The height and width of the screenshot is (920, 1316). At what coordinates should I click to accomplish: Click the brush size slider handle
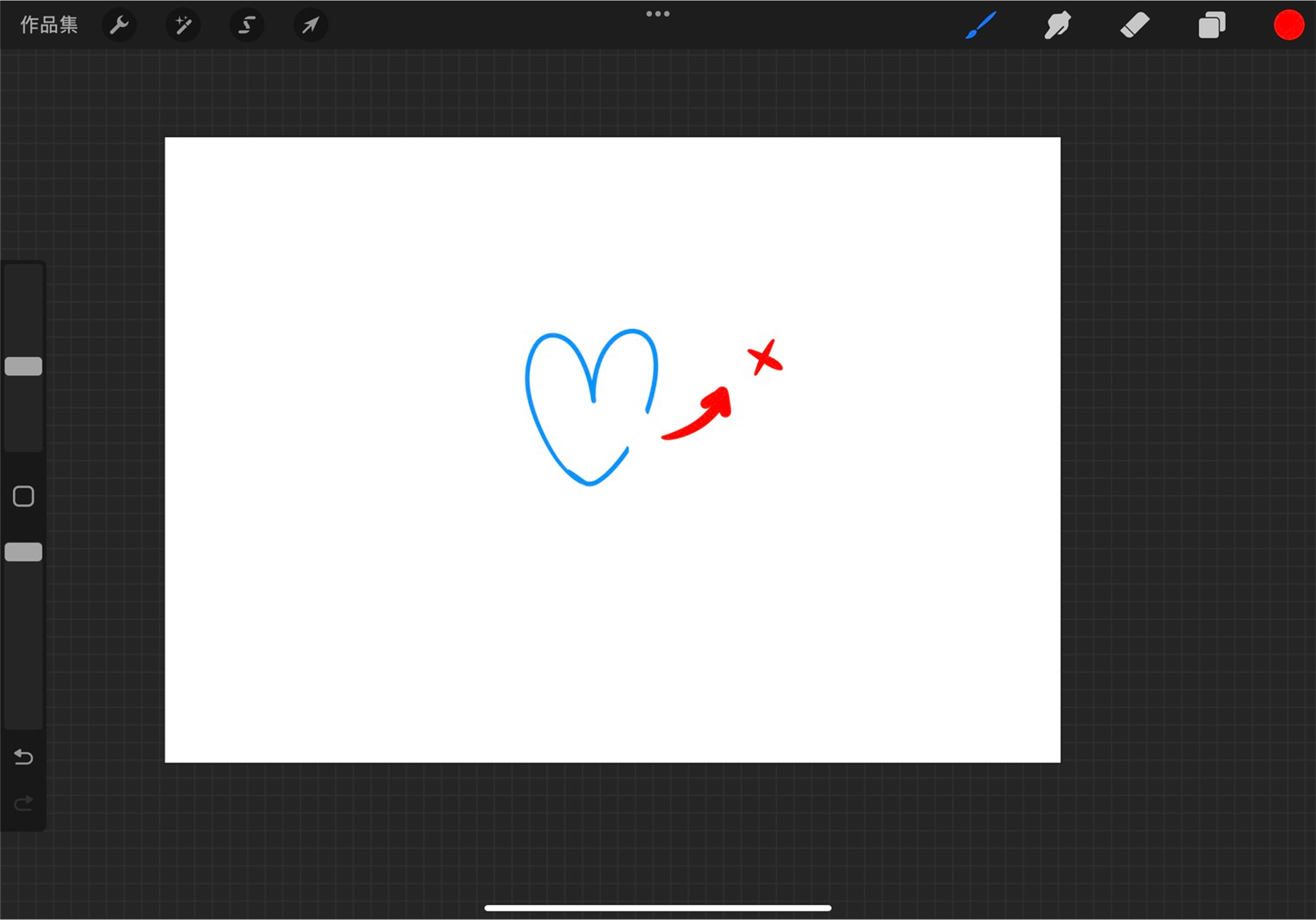(x=24, y=366)
